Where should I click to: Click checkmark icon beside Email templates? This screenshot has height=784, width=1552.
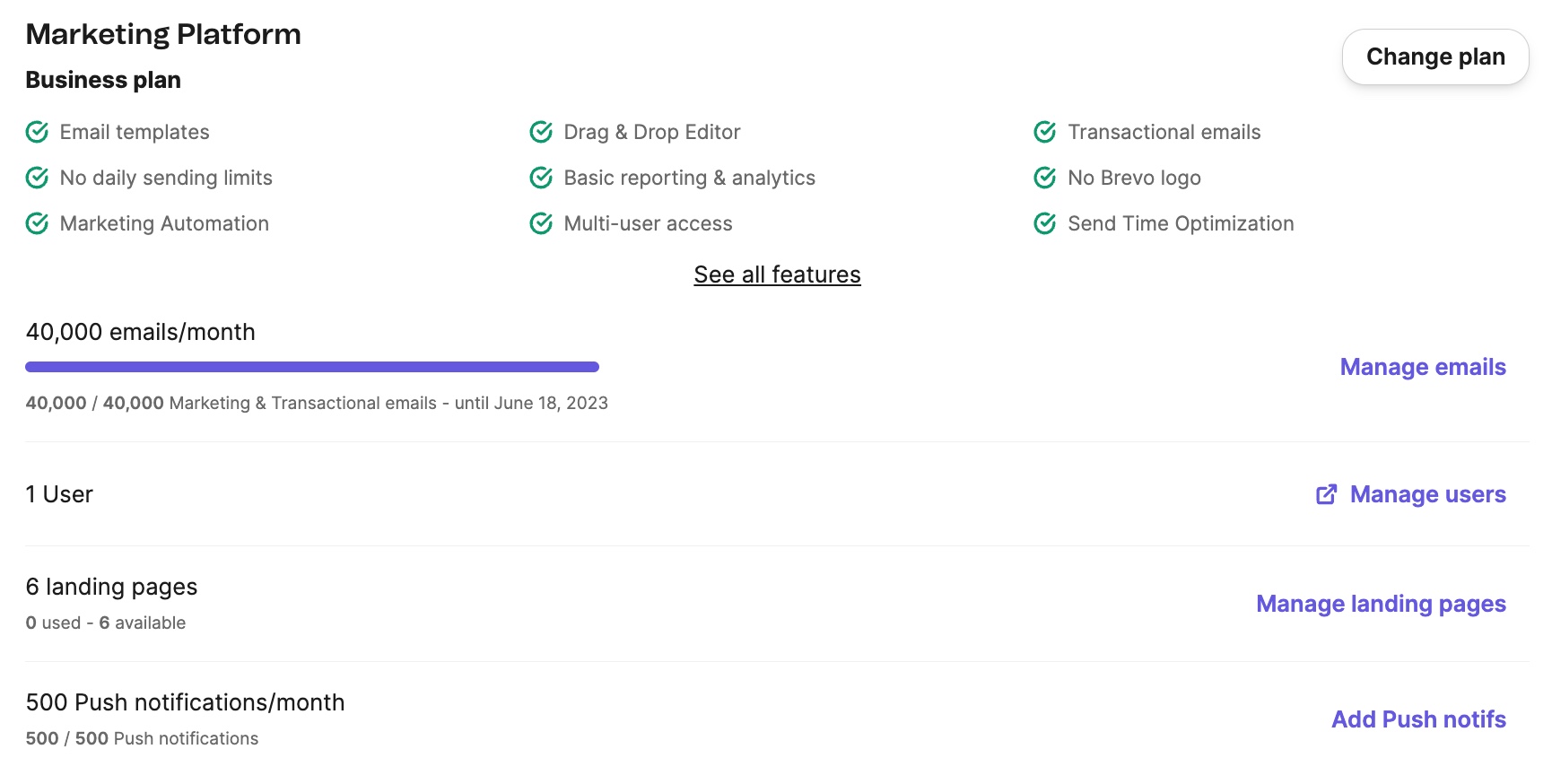pyautogui.click(x=37, y=132)
